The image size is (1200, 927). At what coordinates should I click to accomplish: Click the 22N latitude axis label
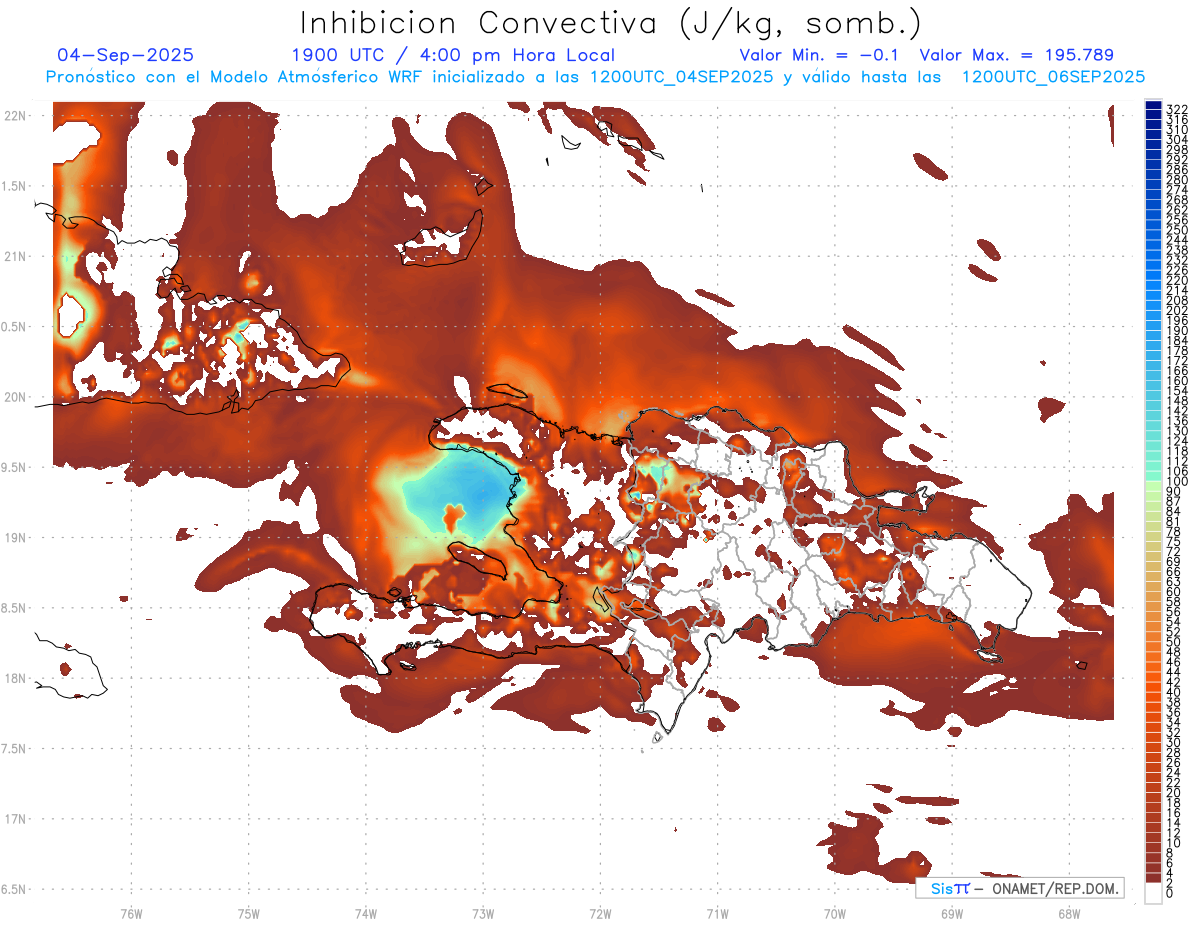tap(14, 116)
